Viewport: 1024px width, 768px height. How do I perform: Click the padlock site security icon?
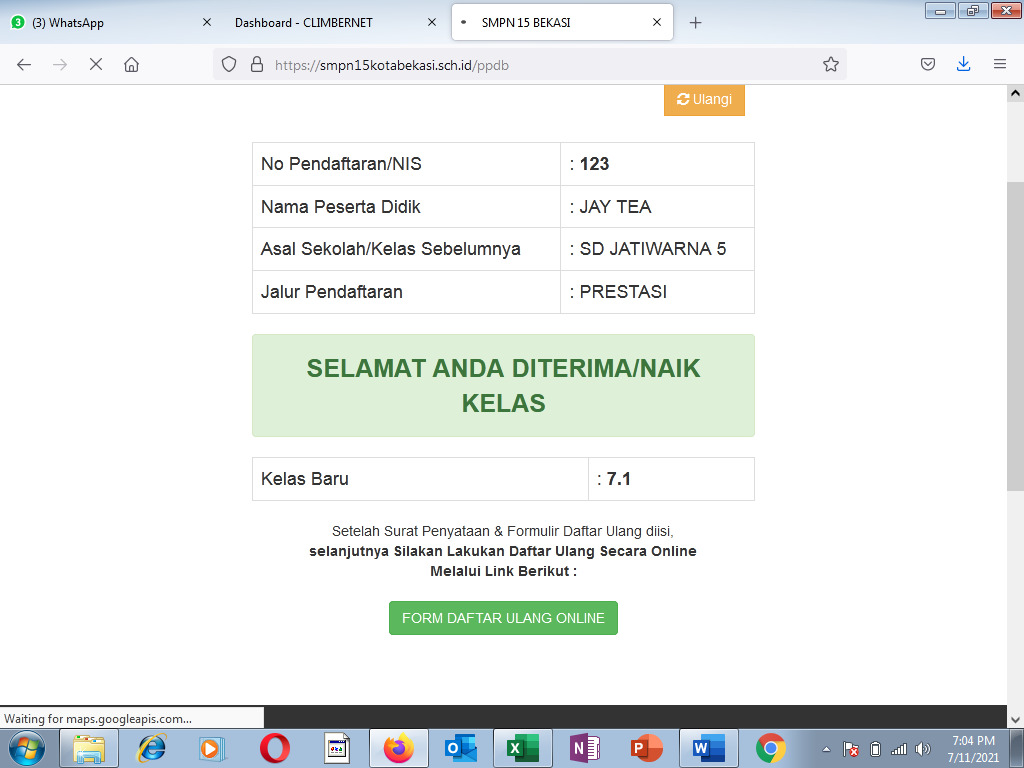pos(256,64)
